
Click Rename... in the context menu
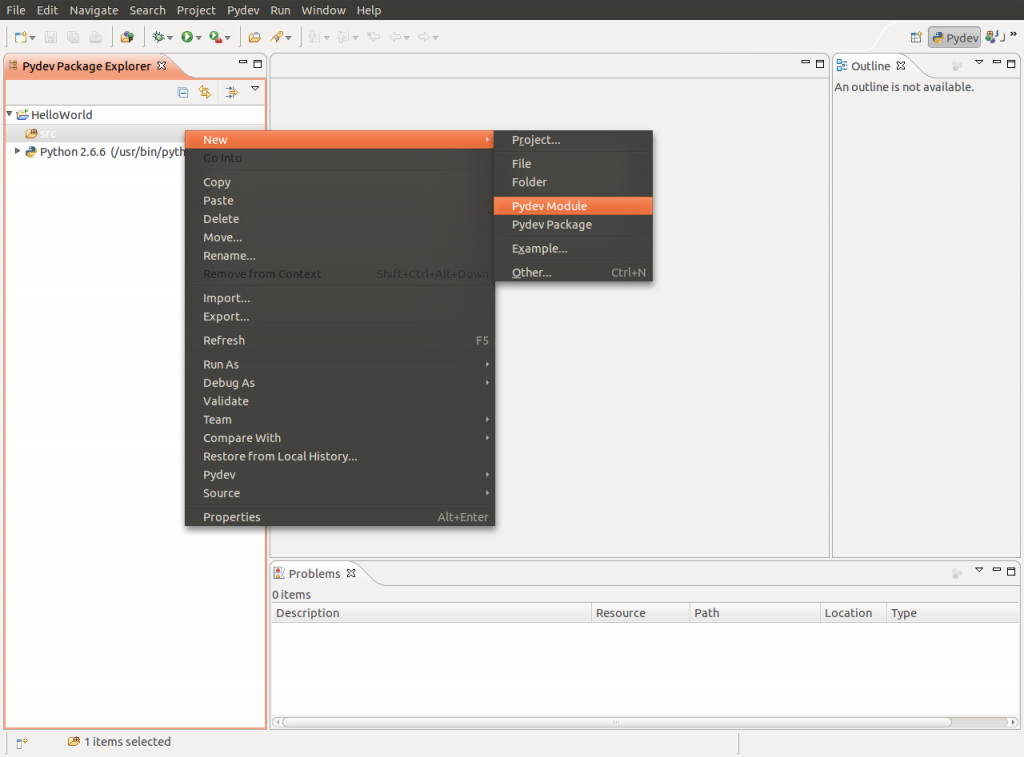pos(340,256)
